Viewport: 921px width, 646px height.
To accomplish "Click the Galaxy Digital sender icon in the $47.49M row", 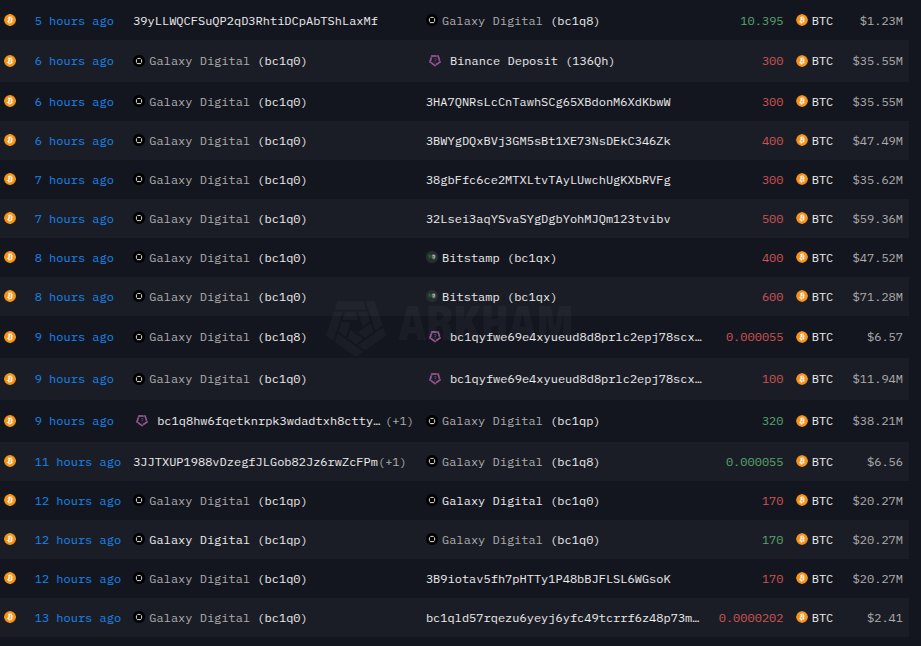I will point(139,140).
